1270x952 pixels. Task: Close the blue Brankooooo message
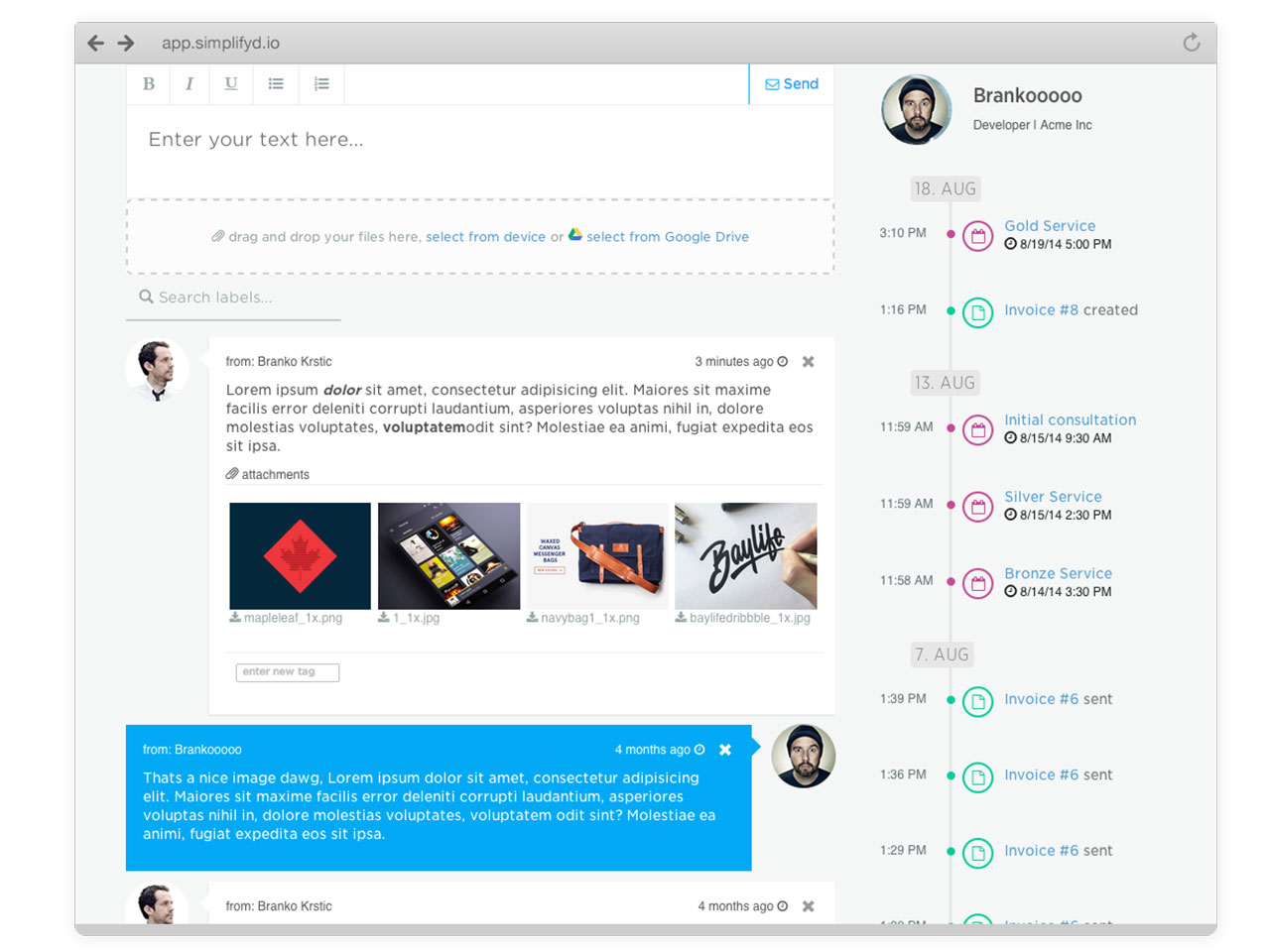tap(725, 750)
